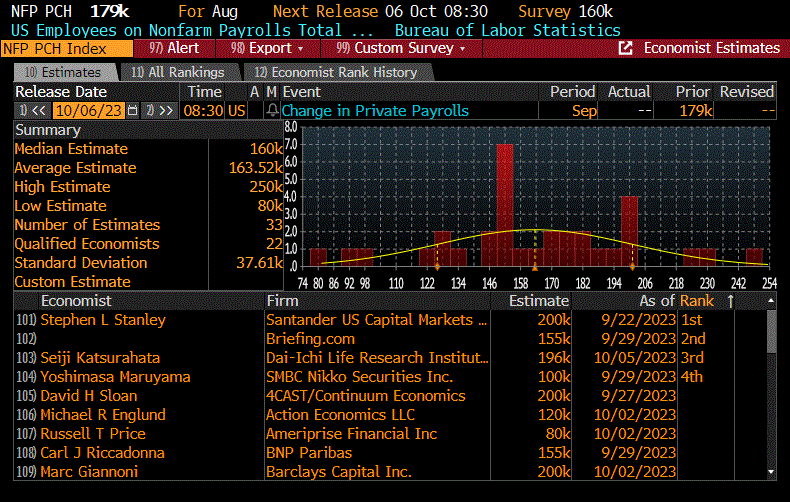The height and width of the screenshot is (502, 790).
Task: Click firm 4CAST/Continuum Economics
Action: pyautogui.click(x=366, y=396)
